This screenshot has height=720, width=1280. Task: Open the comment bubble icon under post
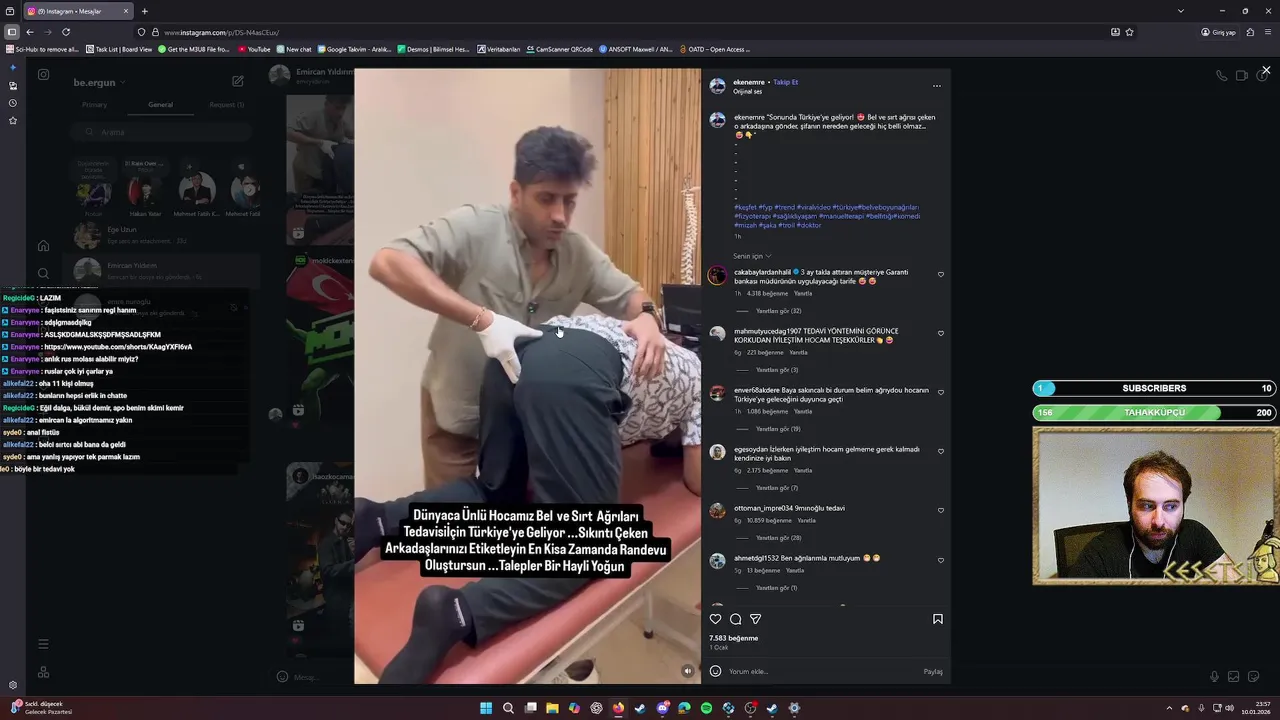click(735, 619)
